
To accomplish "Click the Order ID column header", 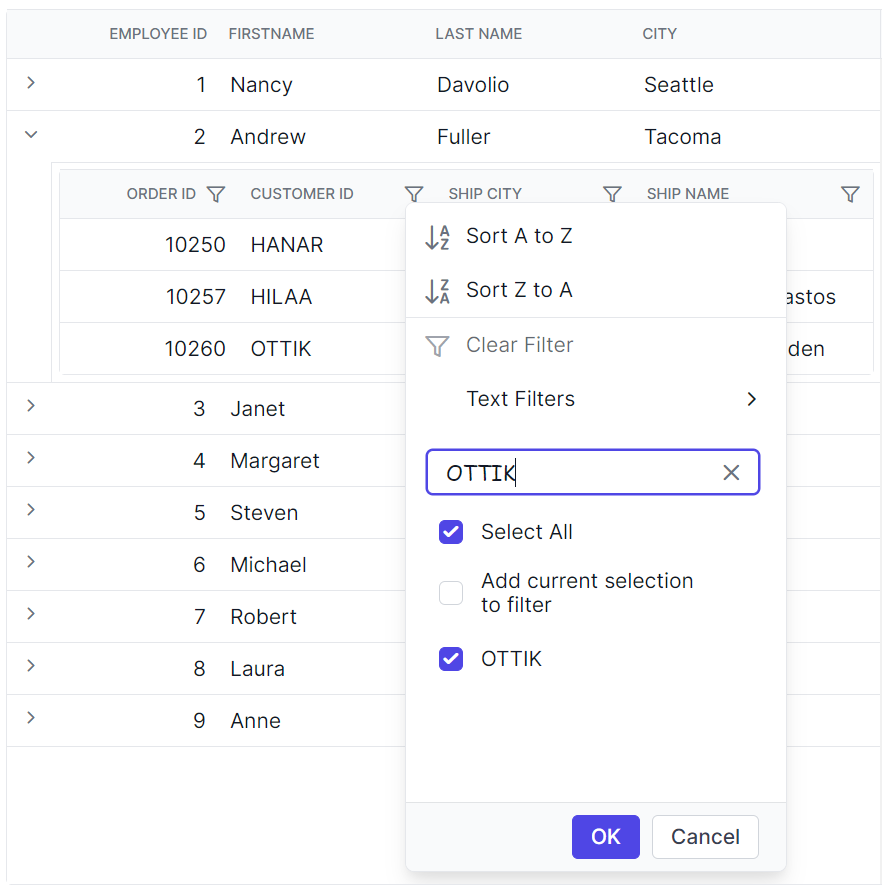I will [x=161, y=194].
